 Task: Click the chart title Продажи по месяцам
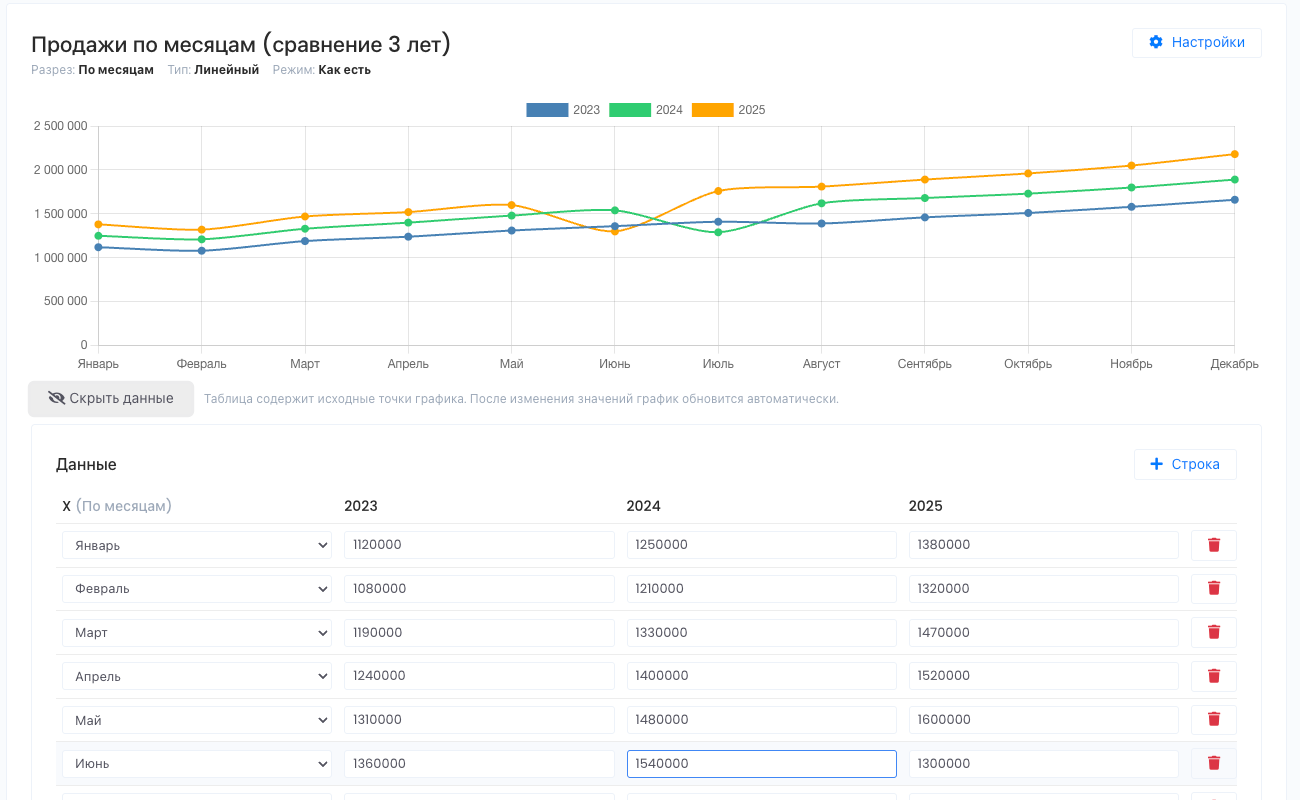point(241,44)
